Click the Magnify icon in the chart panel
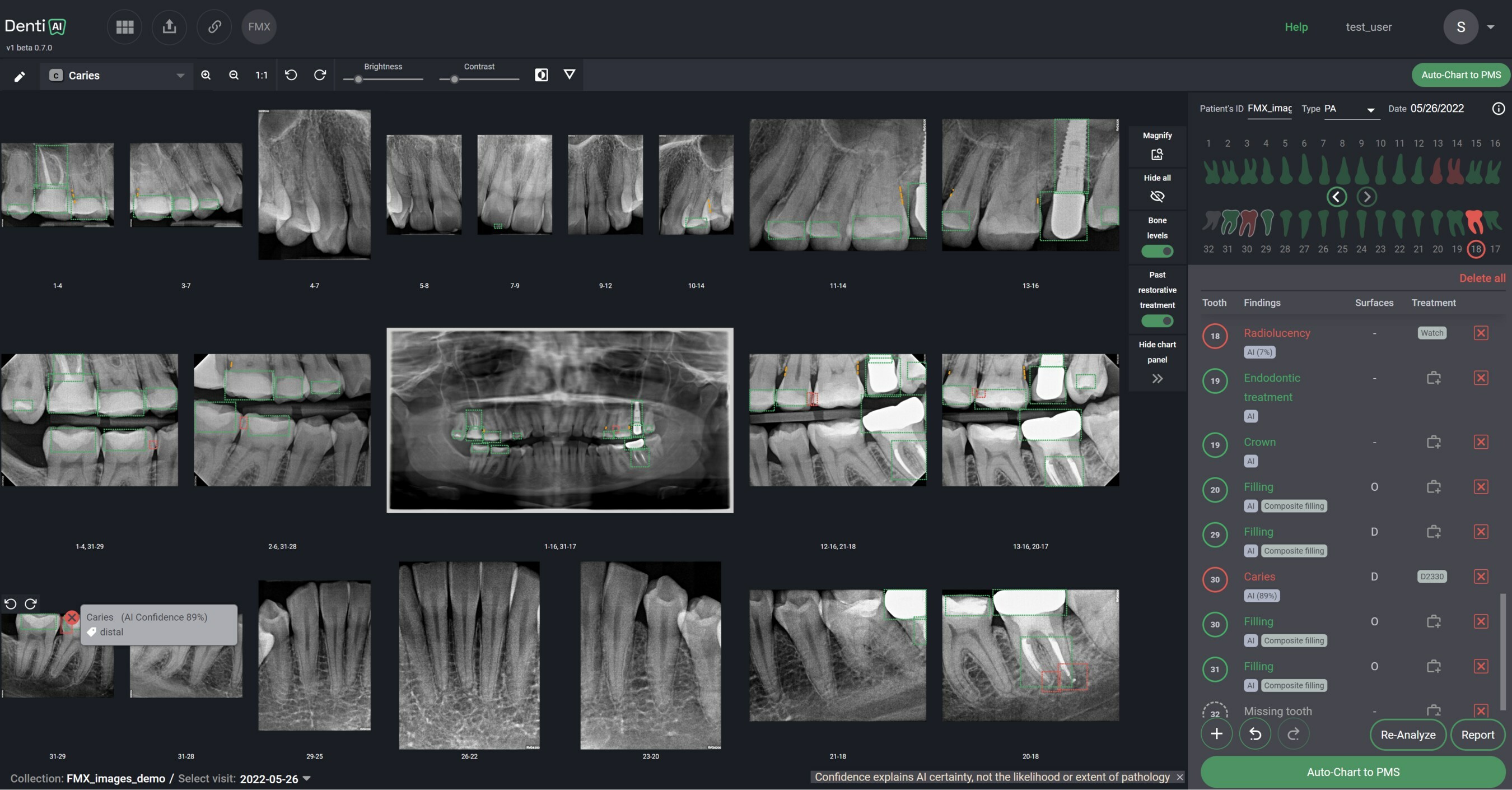The image size is (1512, 790). tap(1157, 154)
